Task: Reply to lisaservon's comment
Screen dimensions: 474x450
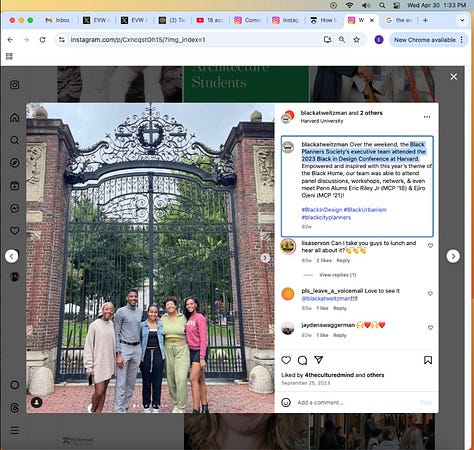Action: coord(343,260)
